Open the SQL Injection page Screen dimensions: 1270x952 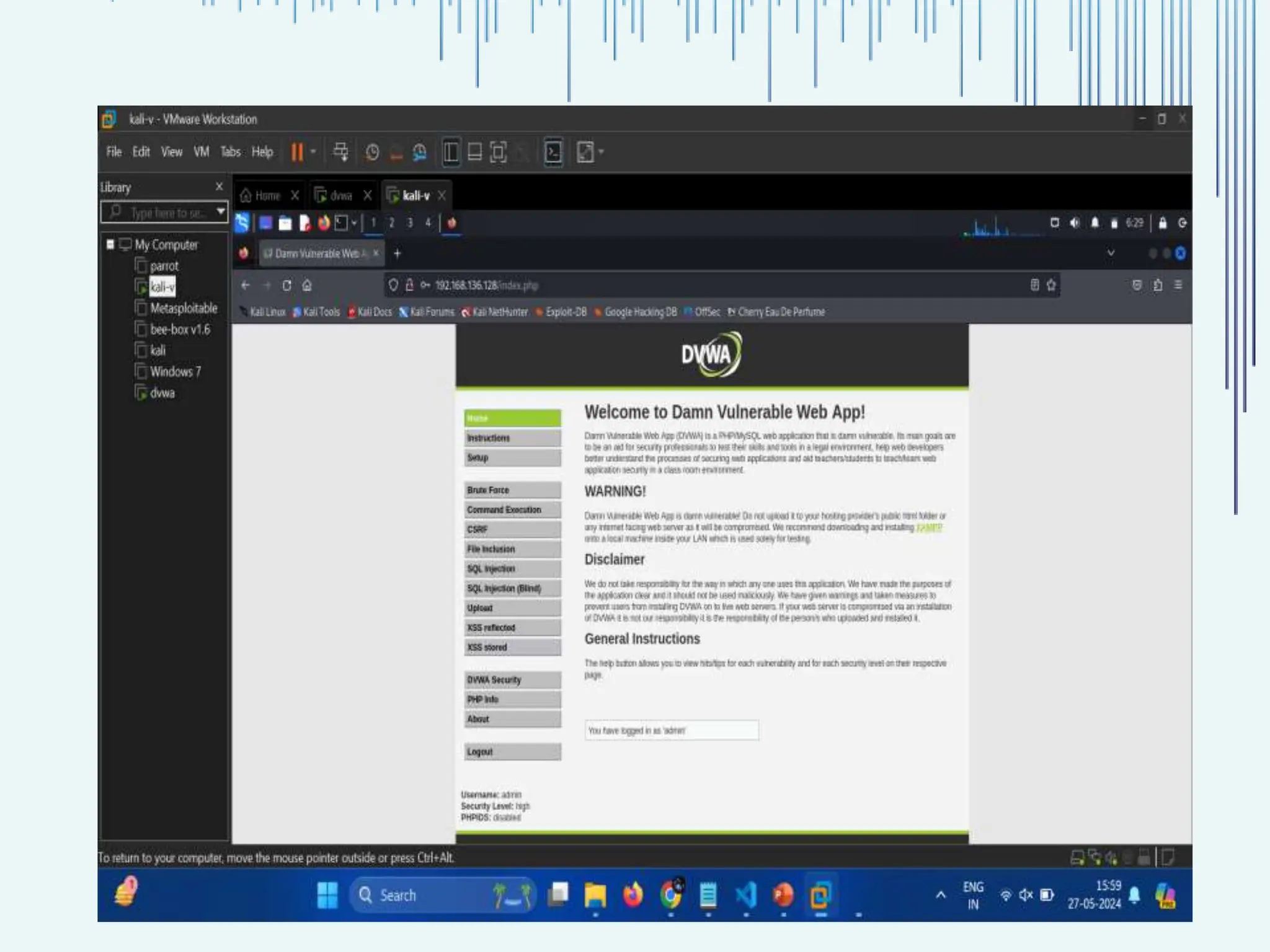click(x=512, y=568)
